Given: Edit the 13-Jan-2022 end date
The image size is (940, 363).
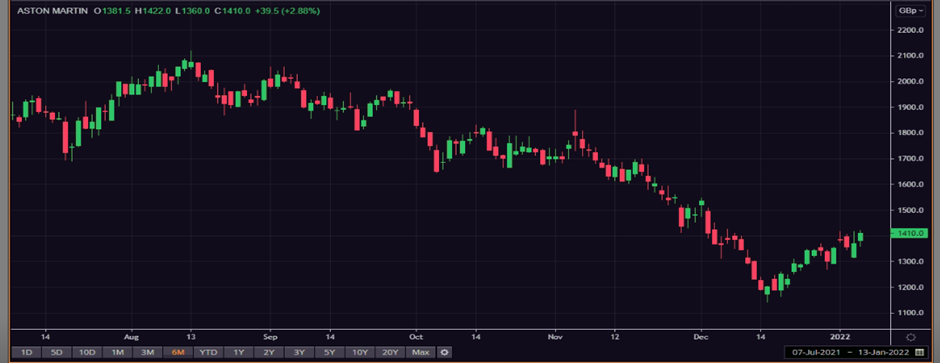Looking at the screenshot, I should click(883, 352).
